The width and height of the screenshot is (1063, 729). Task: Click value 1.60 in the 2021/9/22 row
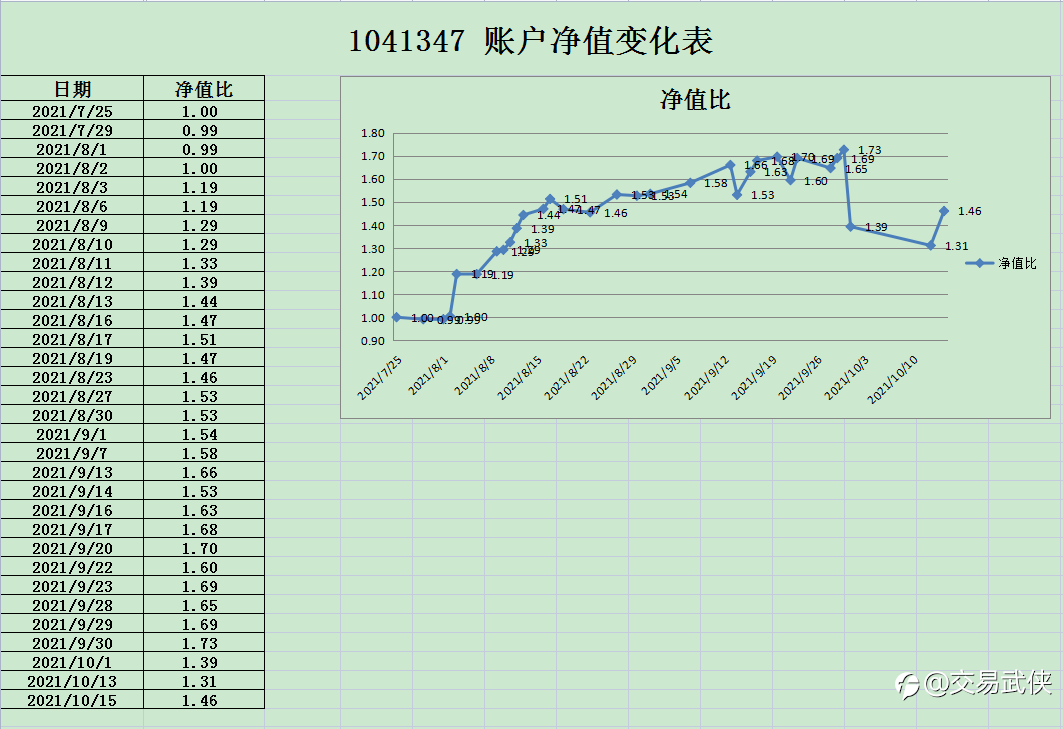[x=203, y=567]
